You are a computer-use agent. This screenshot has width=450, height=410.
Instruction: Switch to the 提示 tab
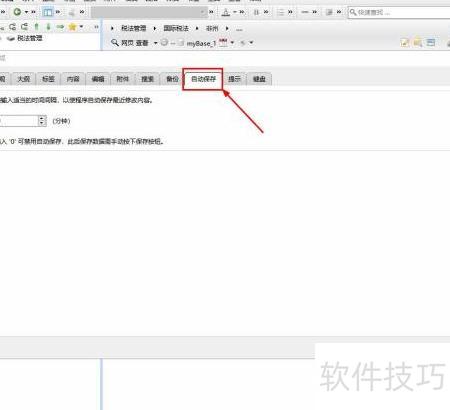[234, 79]
